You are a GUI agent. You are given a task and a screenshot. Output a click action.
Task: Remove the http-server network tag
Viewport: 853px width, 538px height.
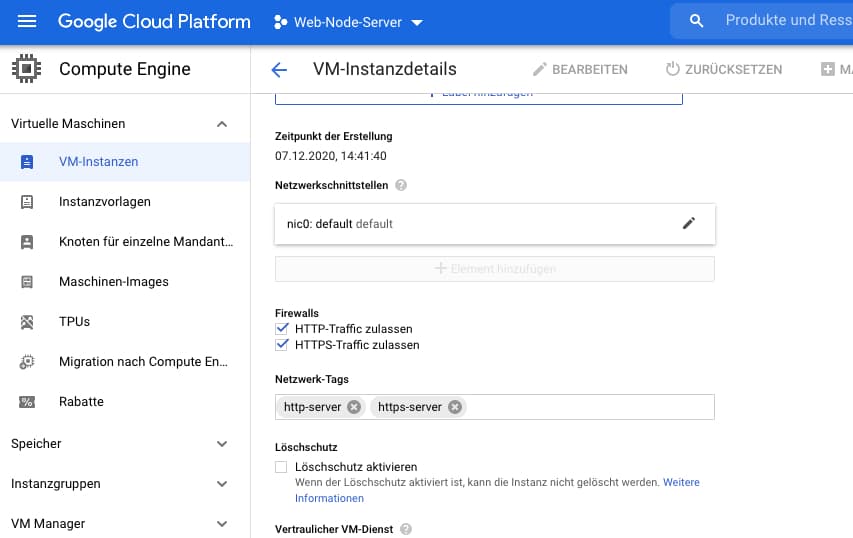point(353,407)
